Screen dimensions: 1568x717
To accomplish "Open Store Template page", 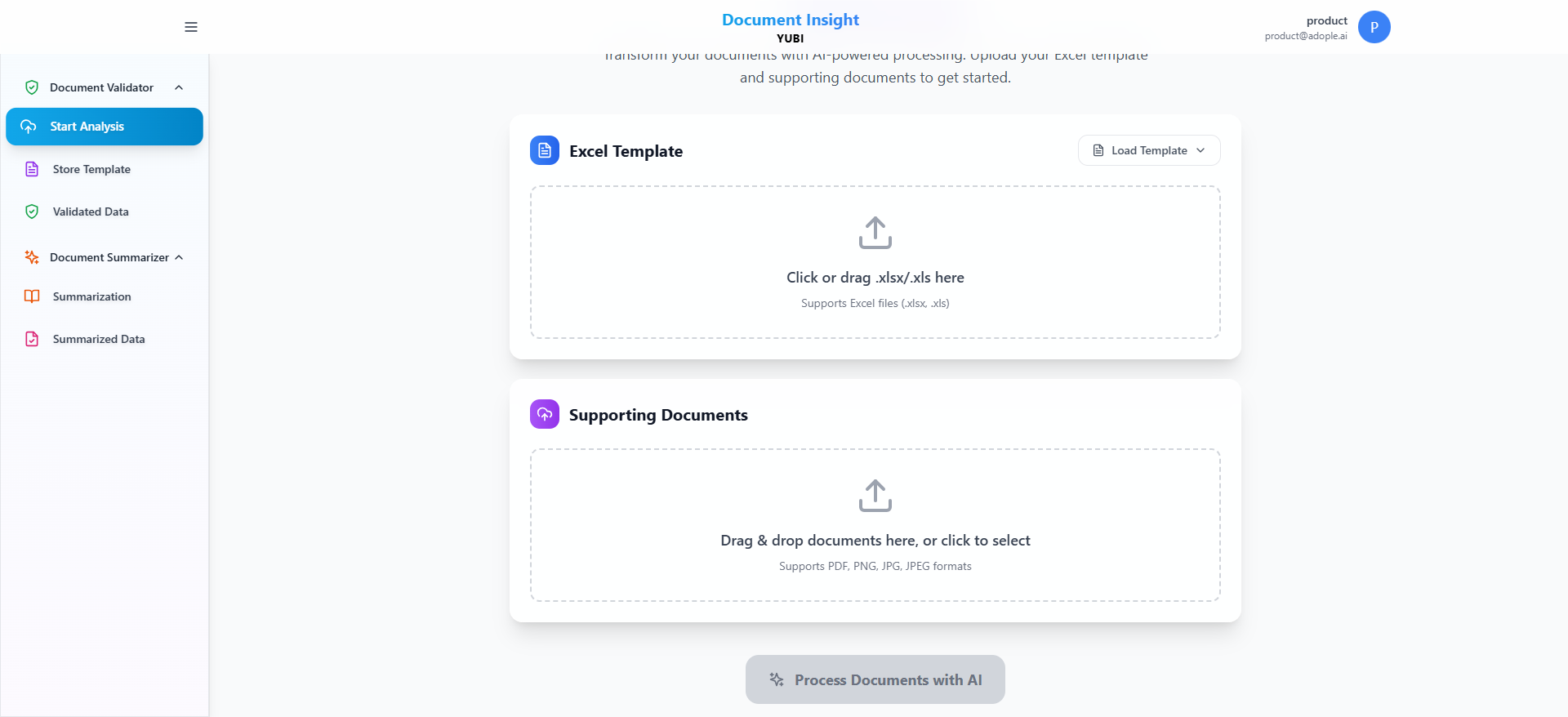I will 91,169.
